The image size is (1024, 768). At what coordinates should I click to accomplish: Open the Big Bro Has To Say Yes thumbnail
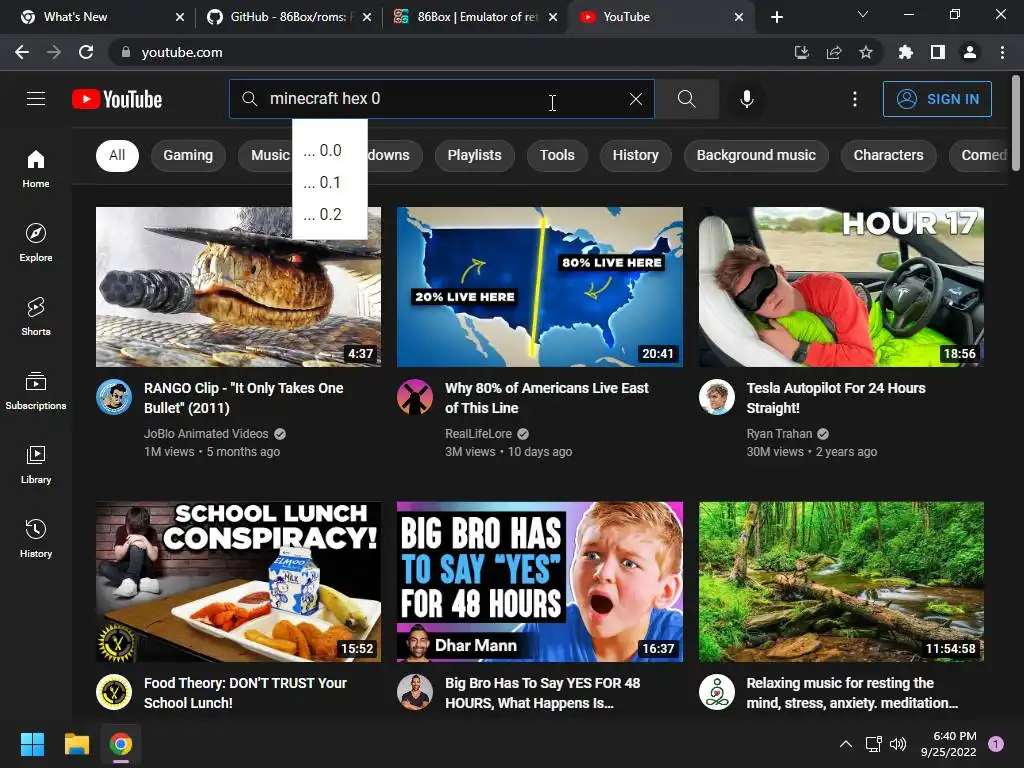pyautogui.click(x=540, y=582)
